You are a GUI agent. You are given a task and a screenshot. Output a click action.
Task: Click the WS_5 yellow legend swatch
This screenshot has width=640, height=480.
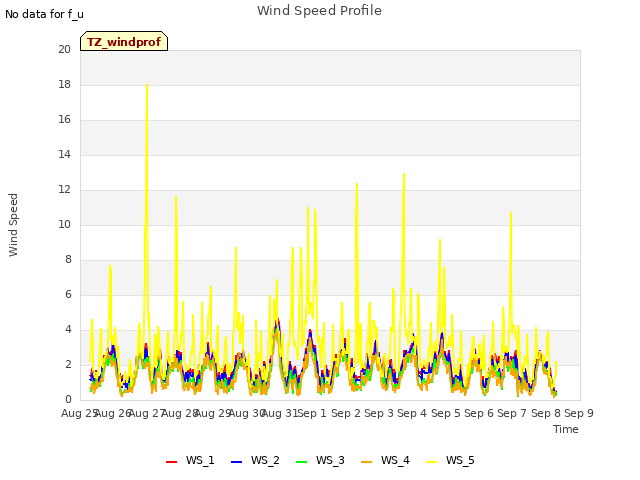coord(431,462)
